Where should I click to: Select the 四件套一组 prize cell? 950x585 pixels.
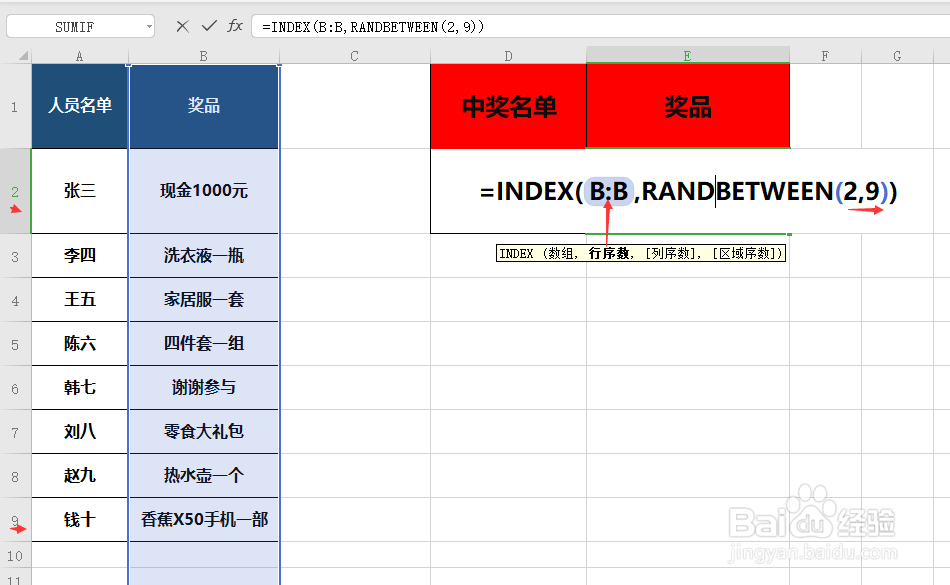click(x=204, y=344)
